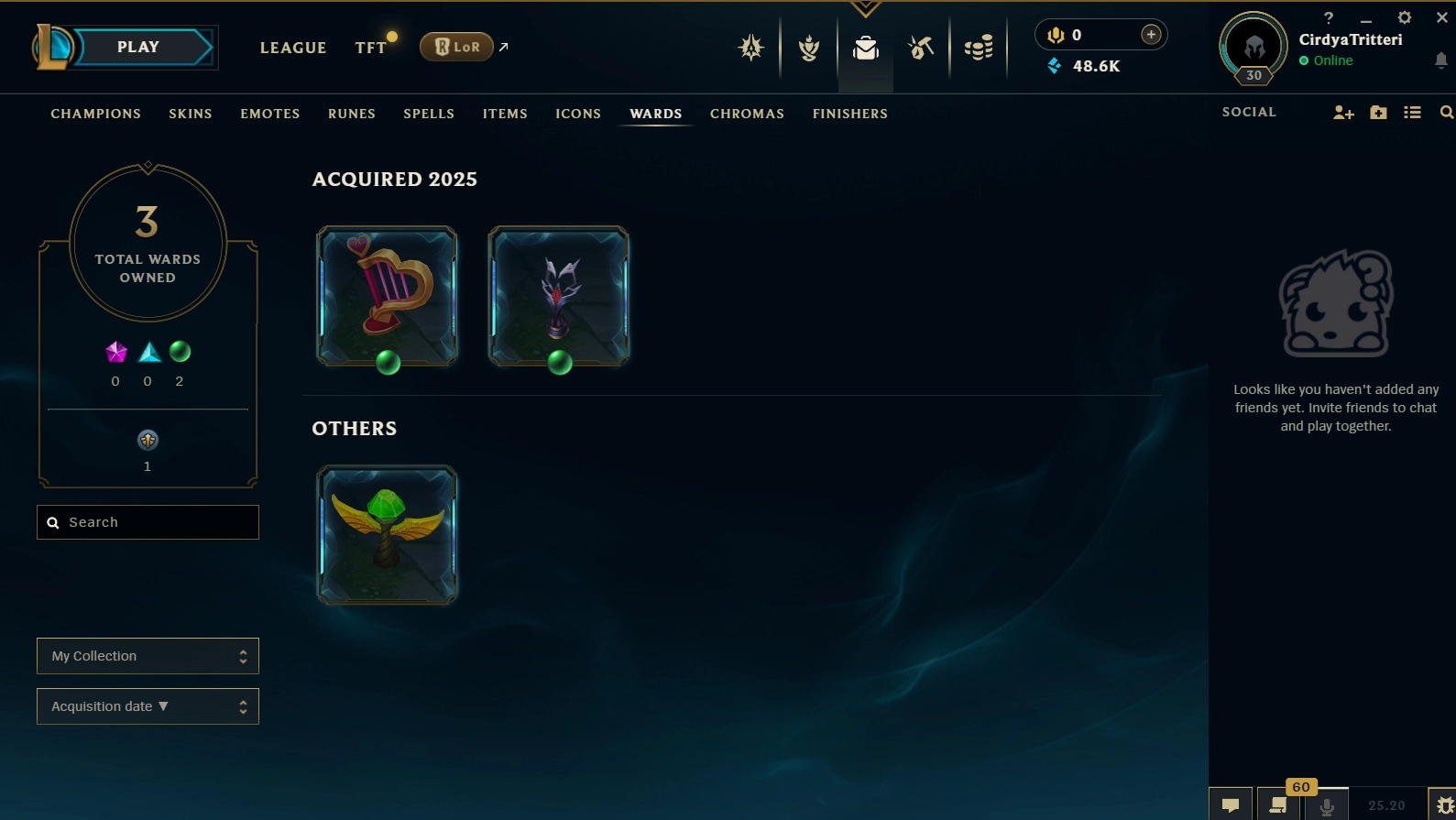
Task: Open the Profile laurel icon
Action: [x=809, y=48]
